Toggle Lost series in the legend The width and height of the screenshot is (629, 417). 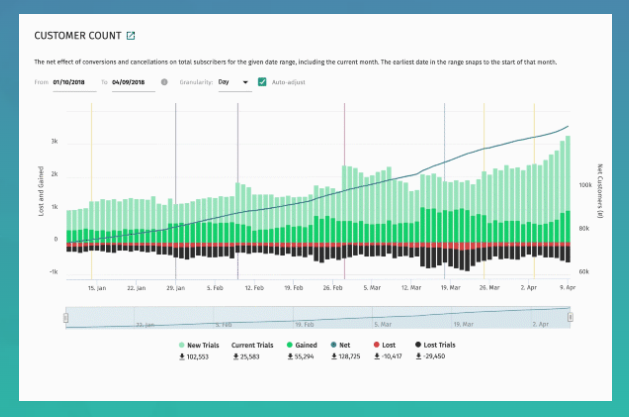(x=384, y=345)
